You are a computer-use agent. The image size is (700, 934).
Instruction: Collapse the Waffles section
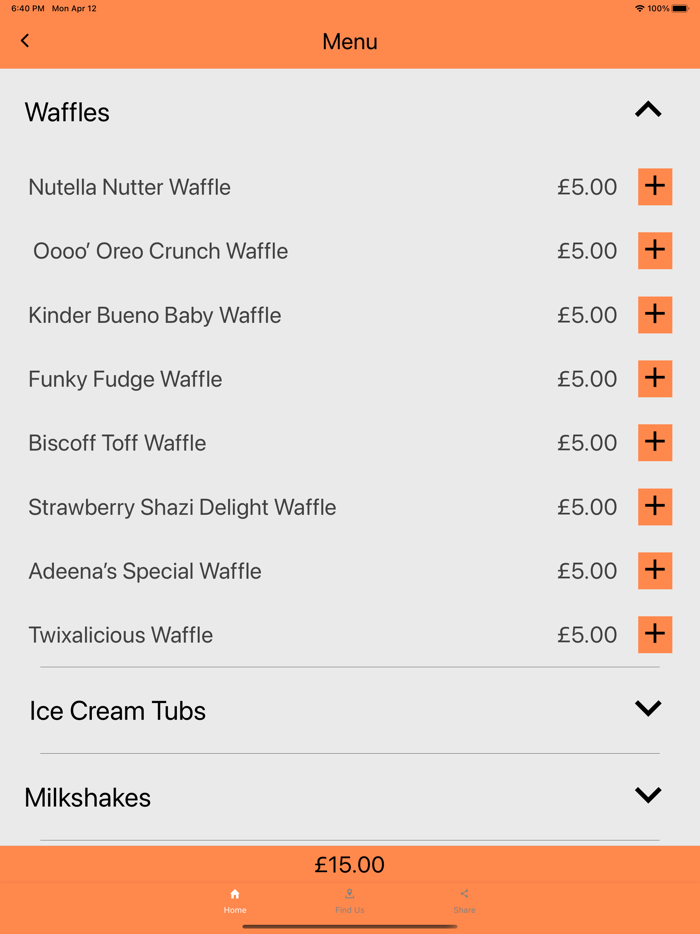pos(648,111)
